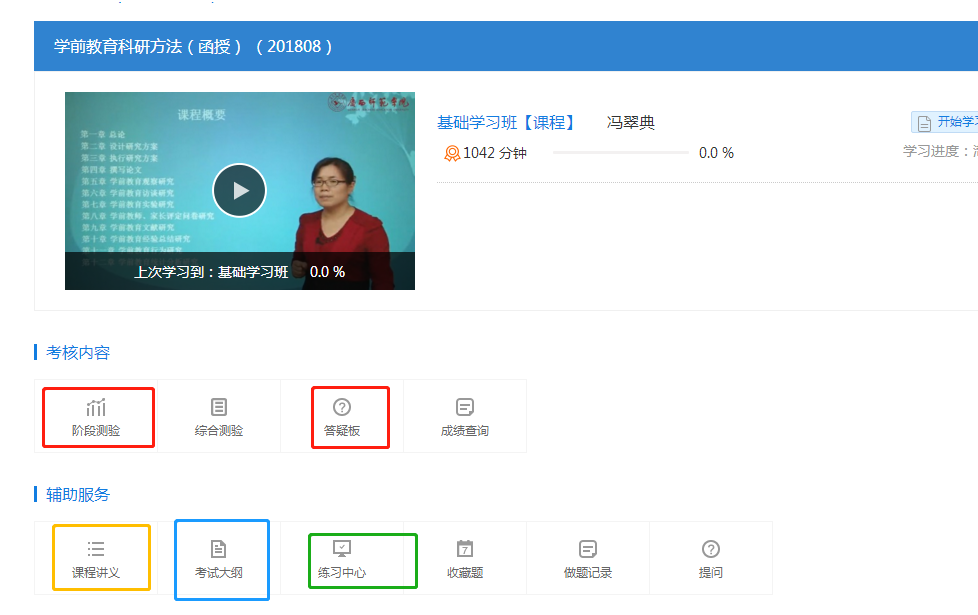
Task: Click the 0.0 % progress value beside the bar
Action: coord(716,153)
